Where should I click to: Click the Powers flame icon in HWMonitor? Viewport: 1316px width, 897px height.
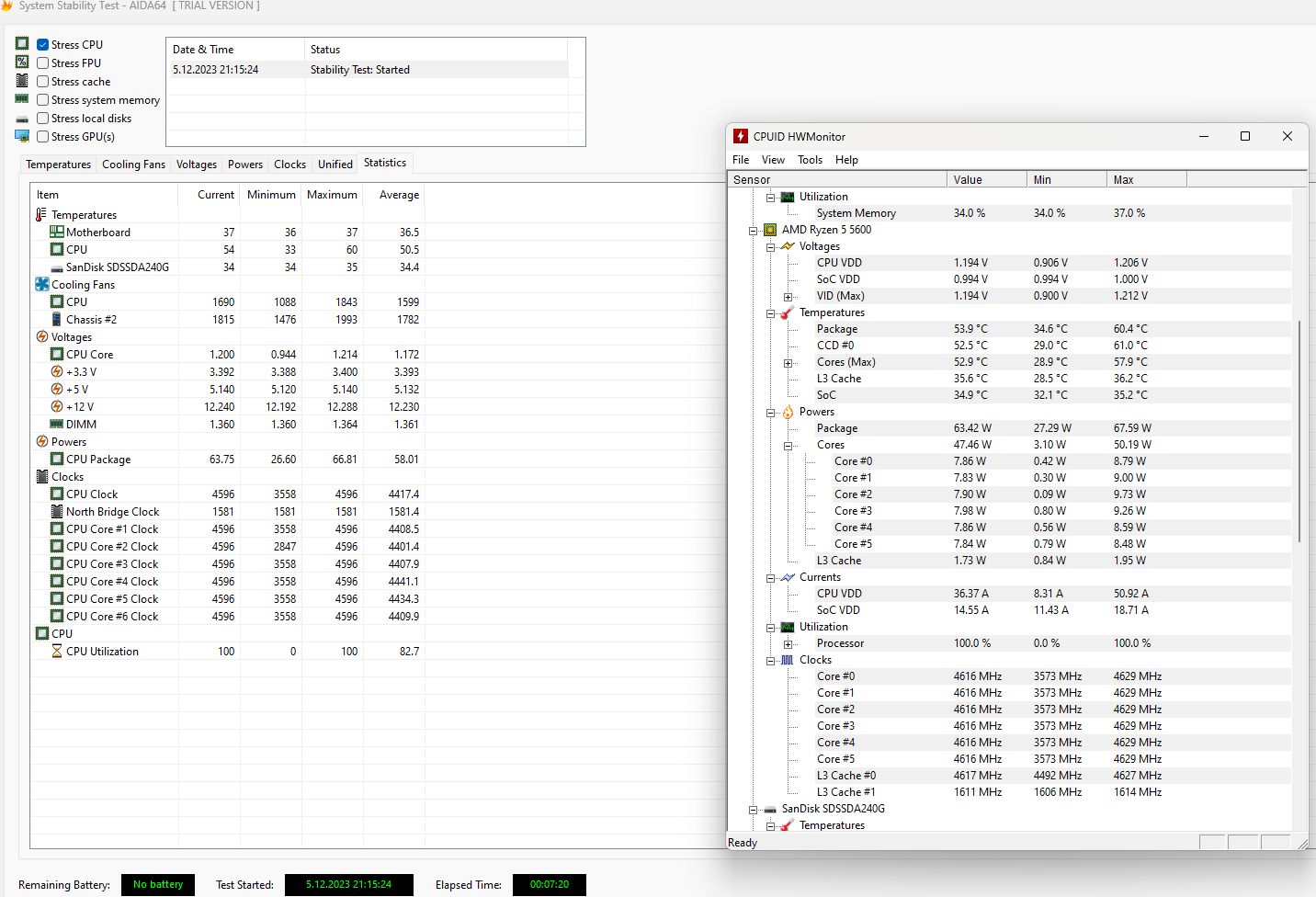pos(788,412)
